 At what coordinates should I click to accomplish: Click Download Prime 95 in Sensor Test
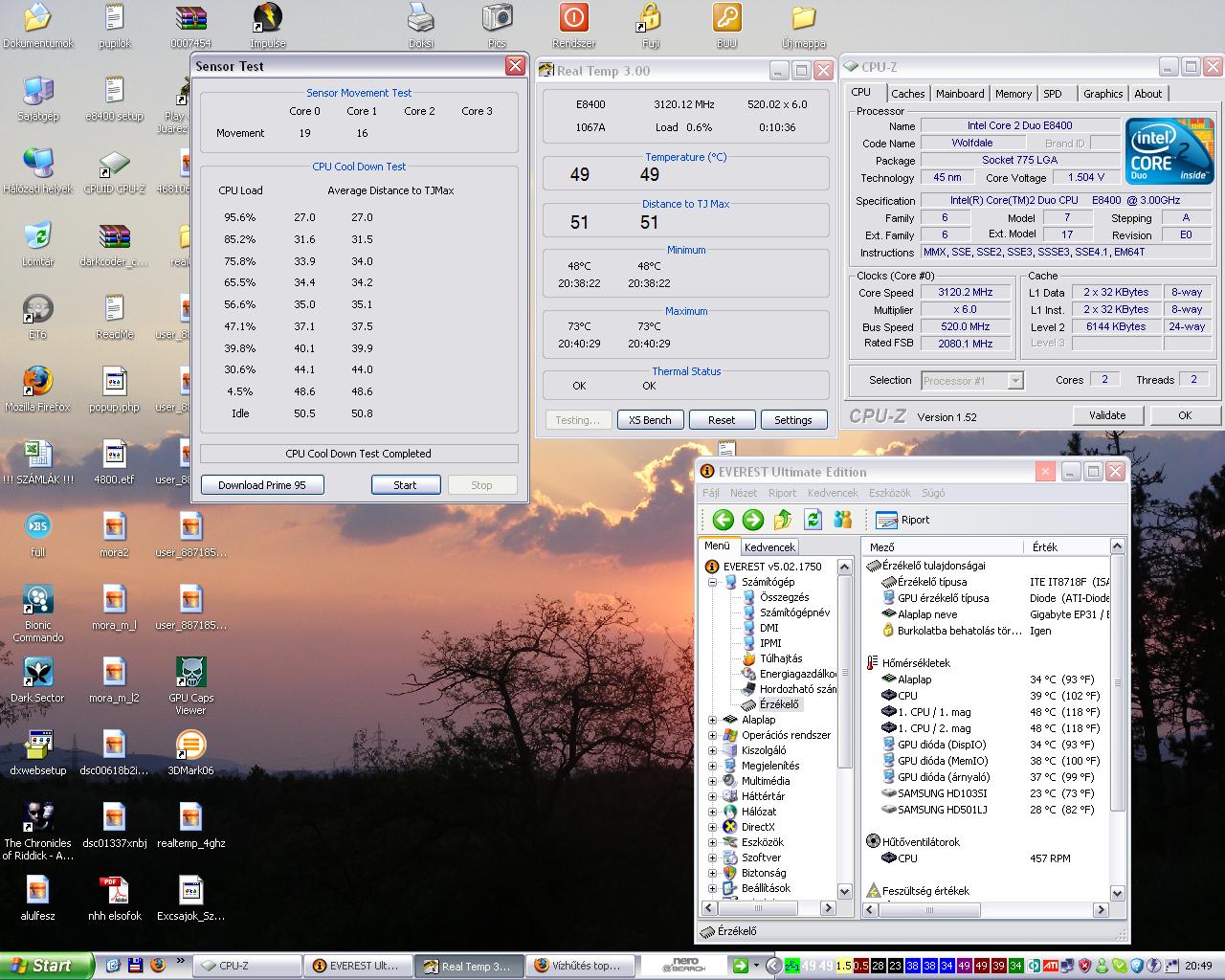(262, 485)
